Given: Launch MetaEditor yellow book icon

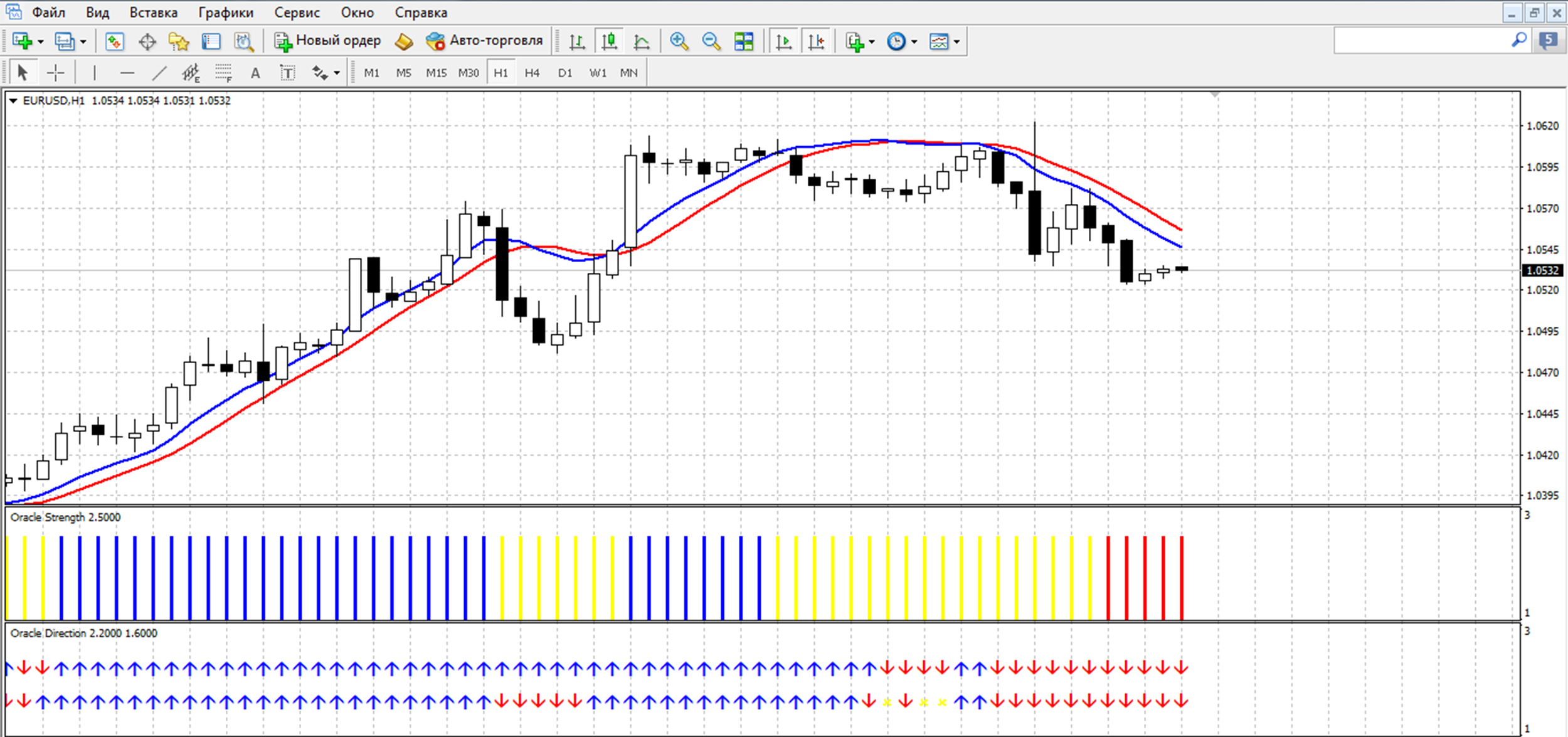Looking at the screenshot, I should pos(404,41).
